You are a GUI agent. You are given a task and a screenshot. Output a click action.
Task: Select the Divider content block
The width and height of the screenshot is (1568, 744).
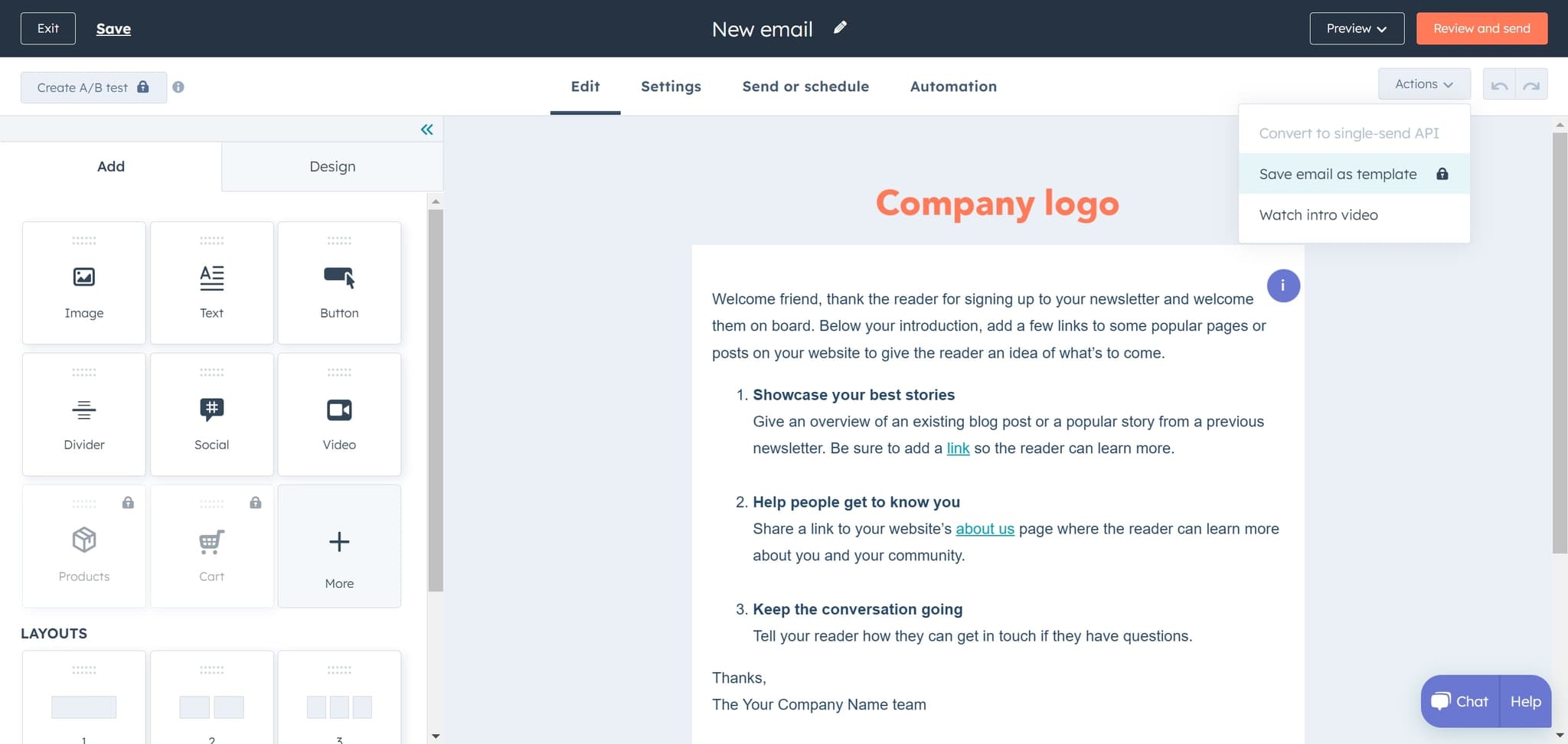point(84,415)
